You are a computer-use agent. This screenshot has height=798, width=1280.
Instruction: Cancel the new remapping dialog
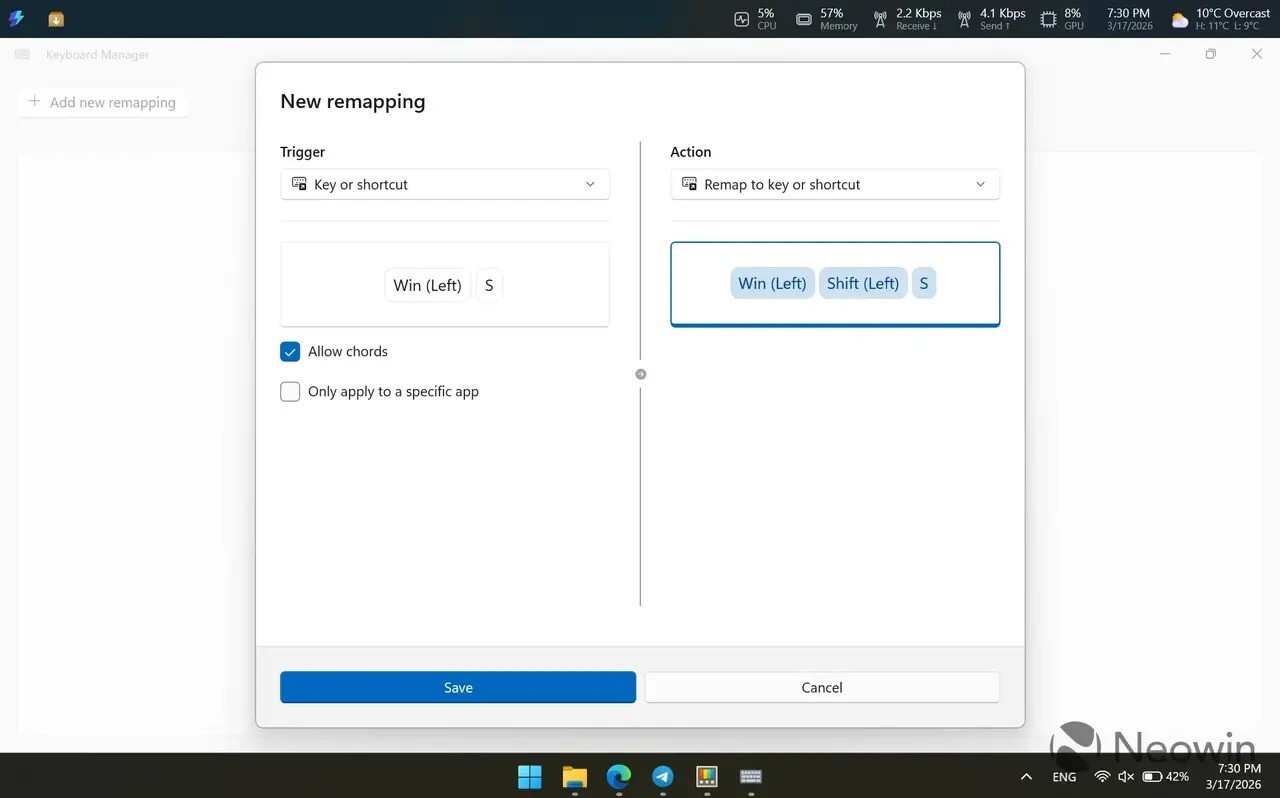coord(822,687)
